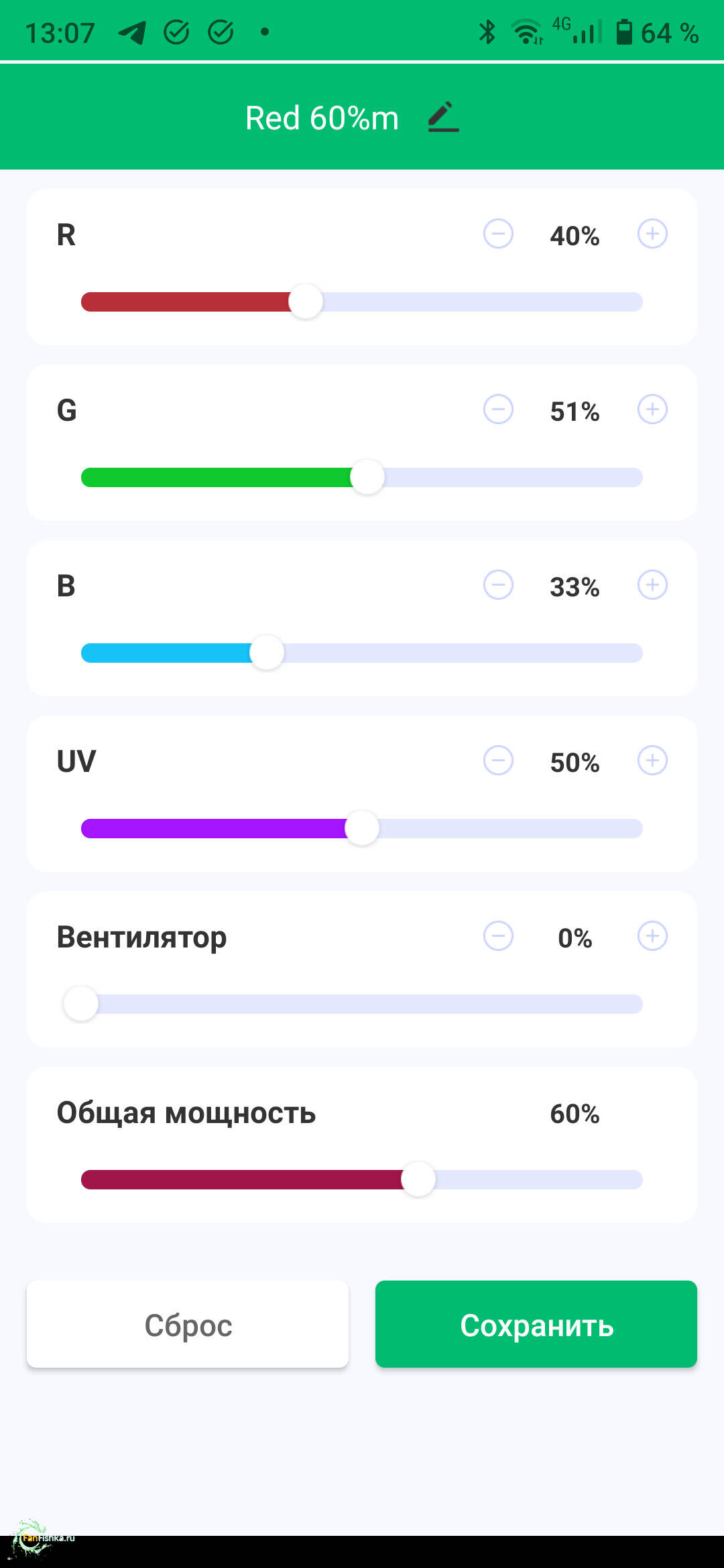Lower Вентилятор speed with minus icon
The width and height of the screenshot is (724, 1568).
(498, 936)
